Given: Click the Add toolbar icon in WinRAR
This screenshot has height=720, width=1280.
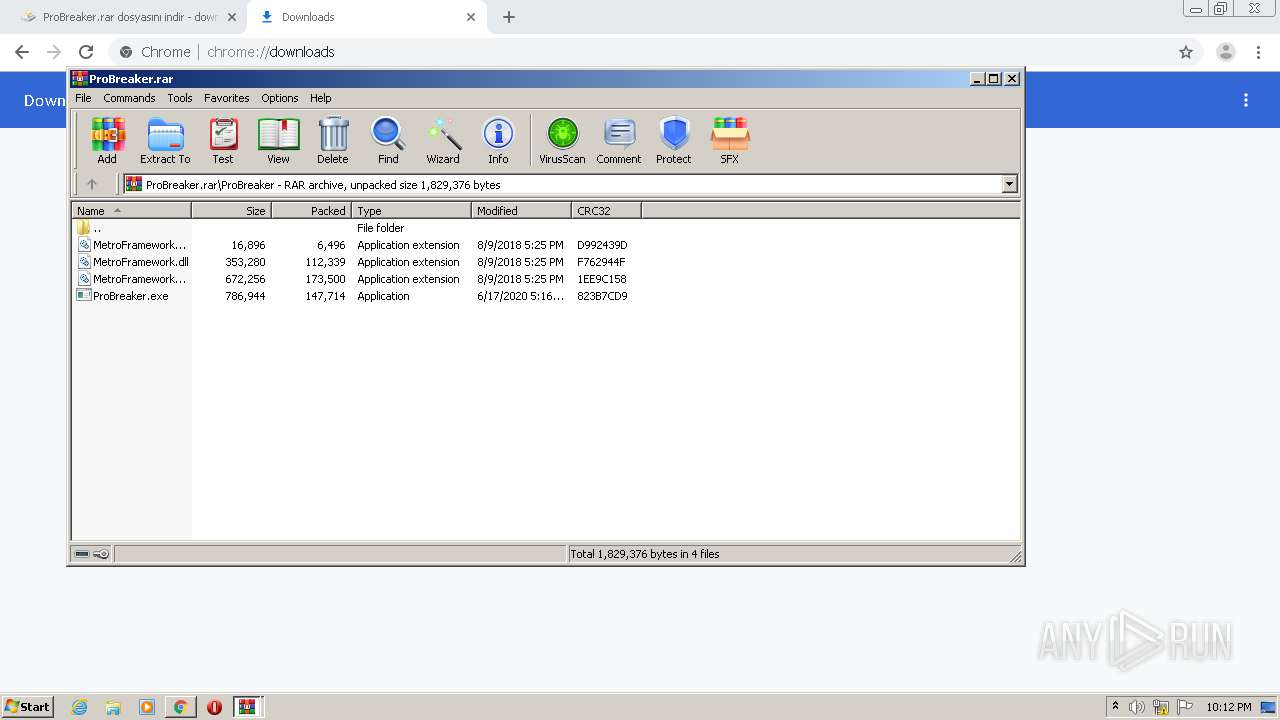Looking at the screenshot, I should coord(107,140).
